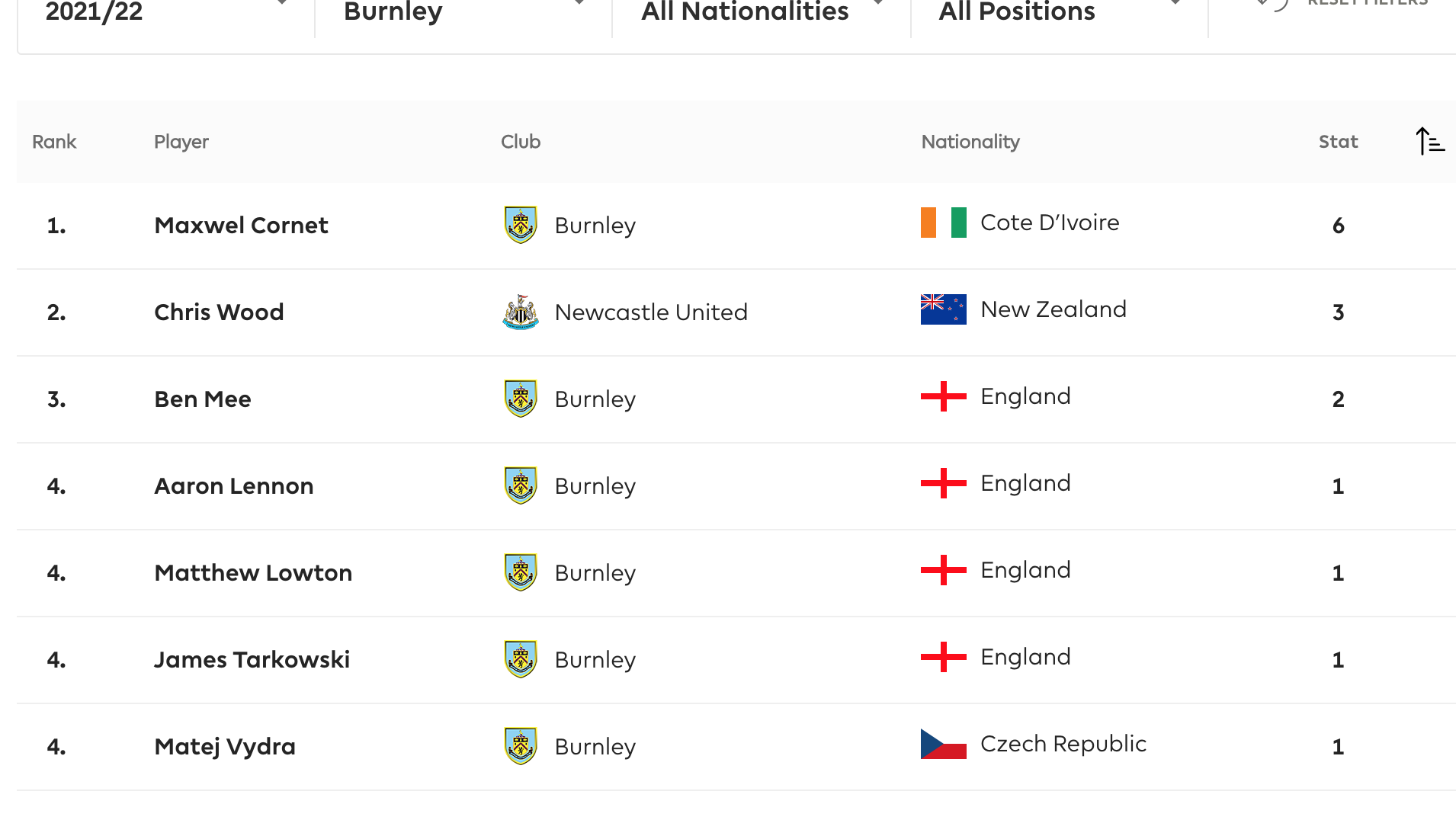Select the James Tarkowski player link
Image resolution: width=1456 pixels, height=820 pixels.
[252, 660]
